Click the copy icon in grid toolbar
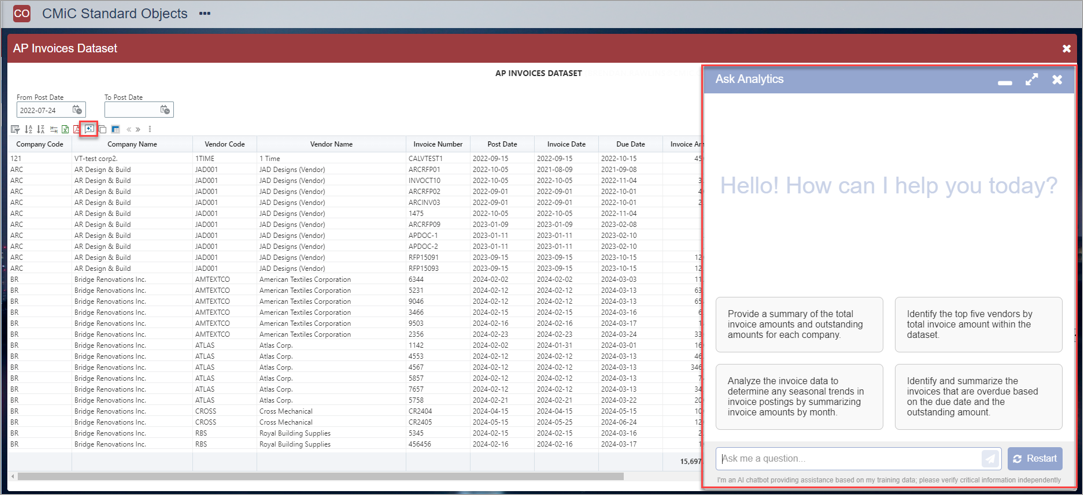1083x495 pixels. [x=102, y=129]
